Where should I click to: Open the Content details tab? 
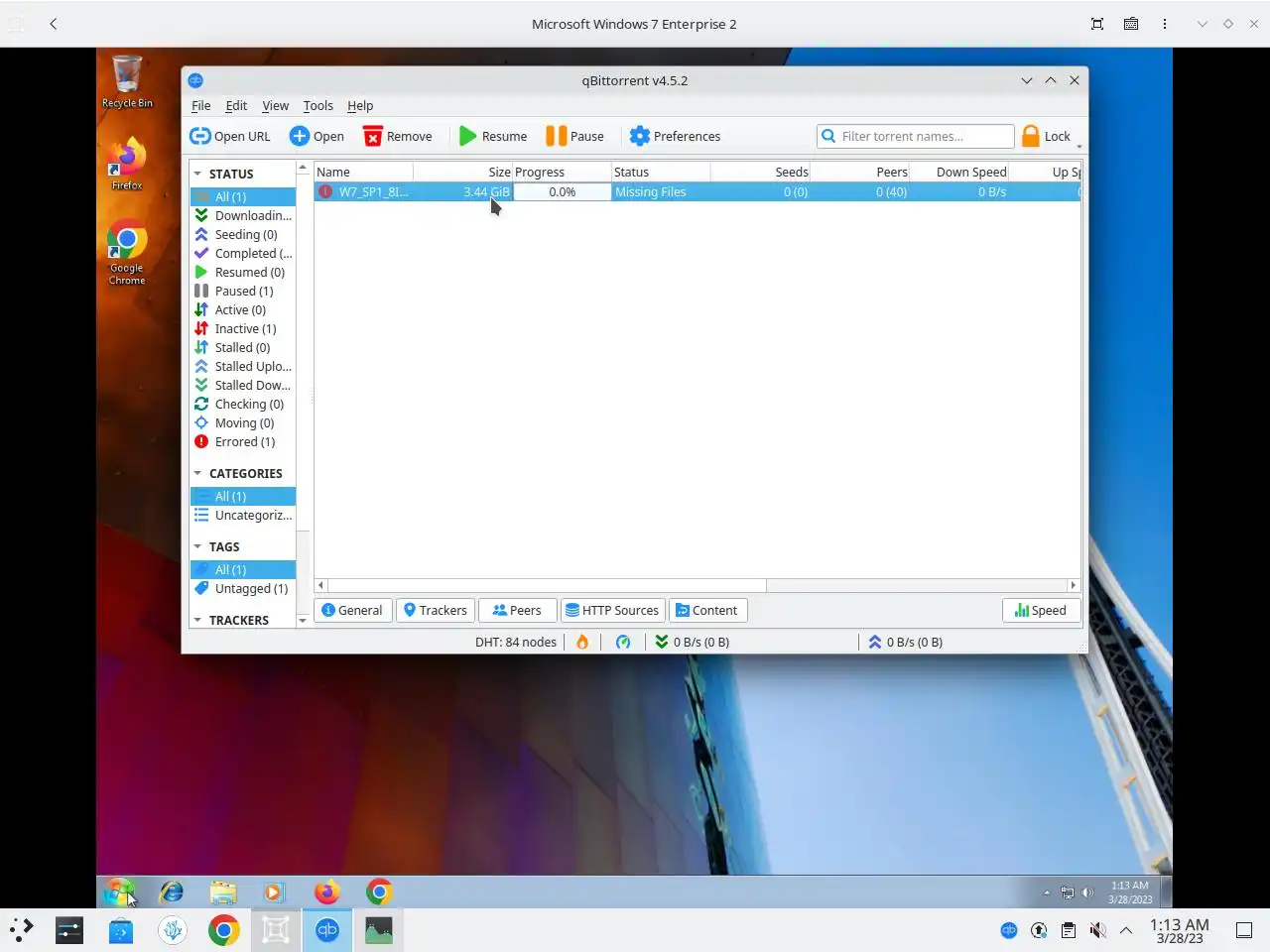click(x=707, y=610)
